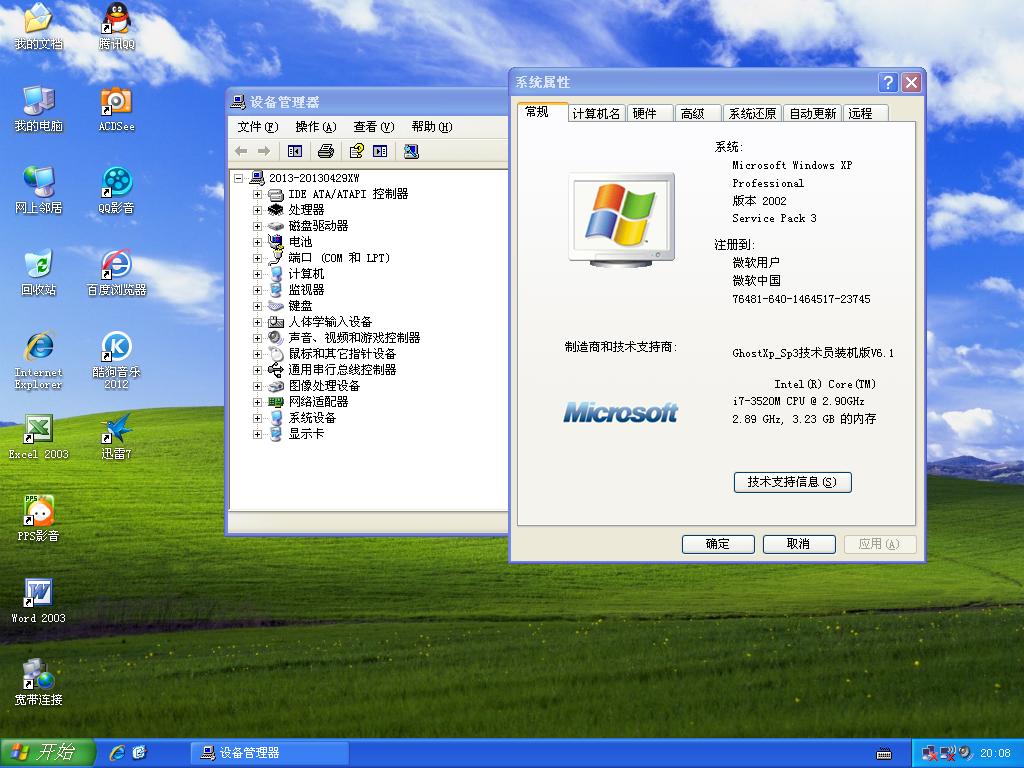Image resolution: width=1024 pixels, height=768 pixels.
Task: Open the 查看(V) menu
Action: (x=374, y=127)
